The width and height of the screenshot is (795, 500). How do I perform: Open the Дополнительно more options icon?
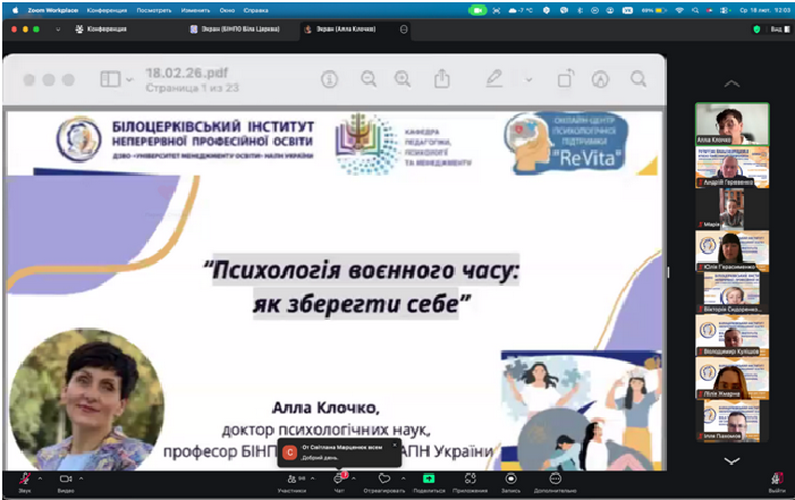point(555,478)
